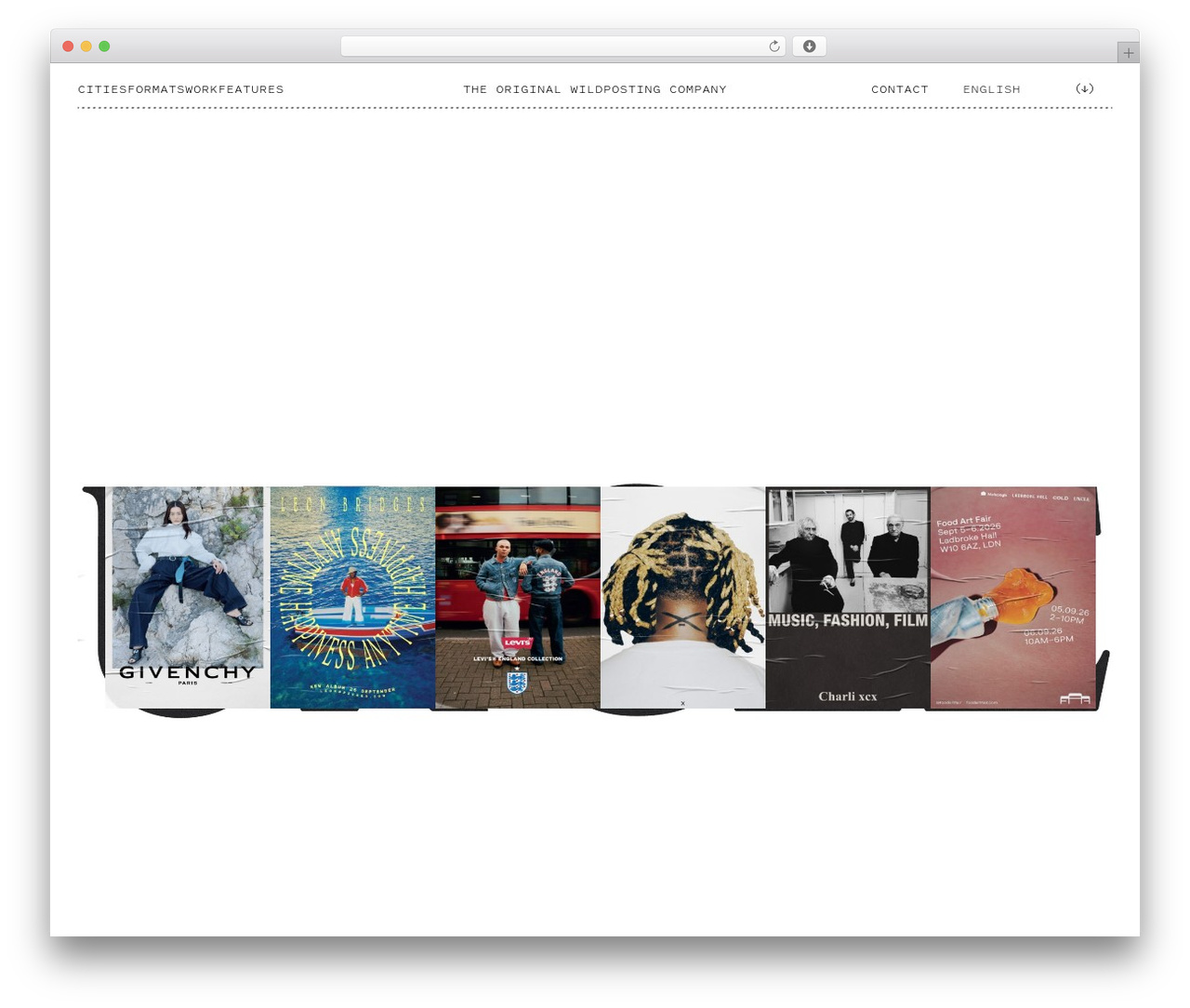Select the poster showing braided hair

pos(683,597)
